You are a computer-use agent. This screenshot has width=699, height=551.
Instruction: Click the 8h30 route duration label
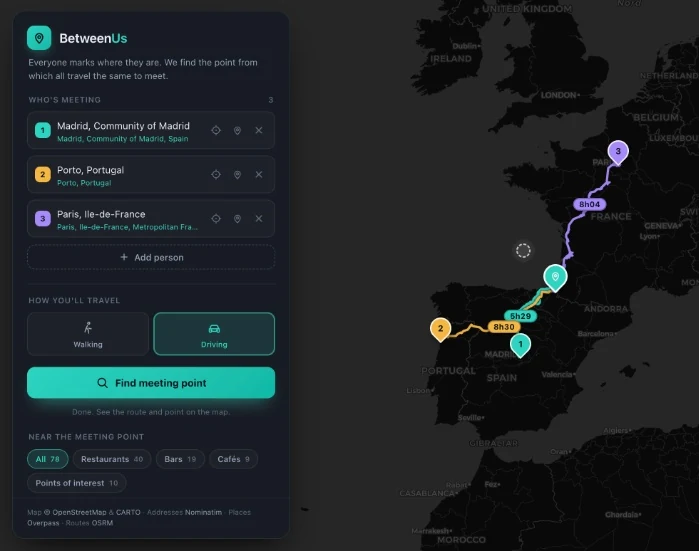tap(504, 327)
